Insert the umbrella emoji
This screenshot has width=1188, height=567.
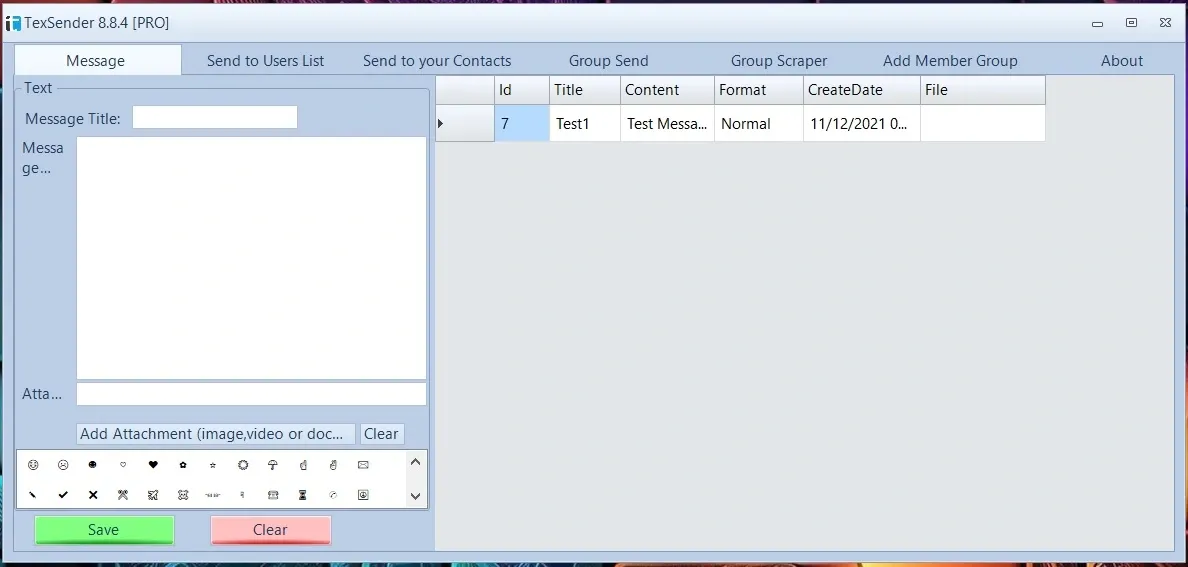pos(274,465)
